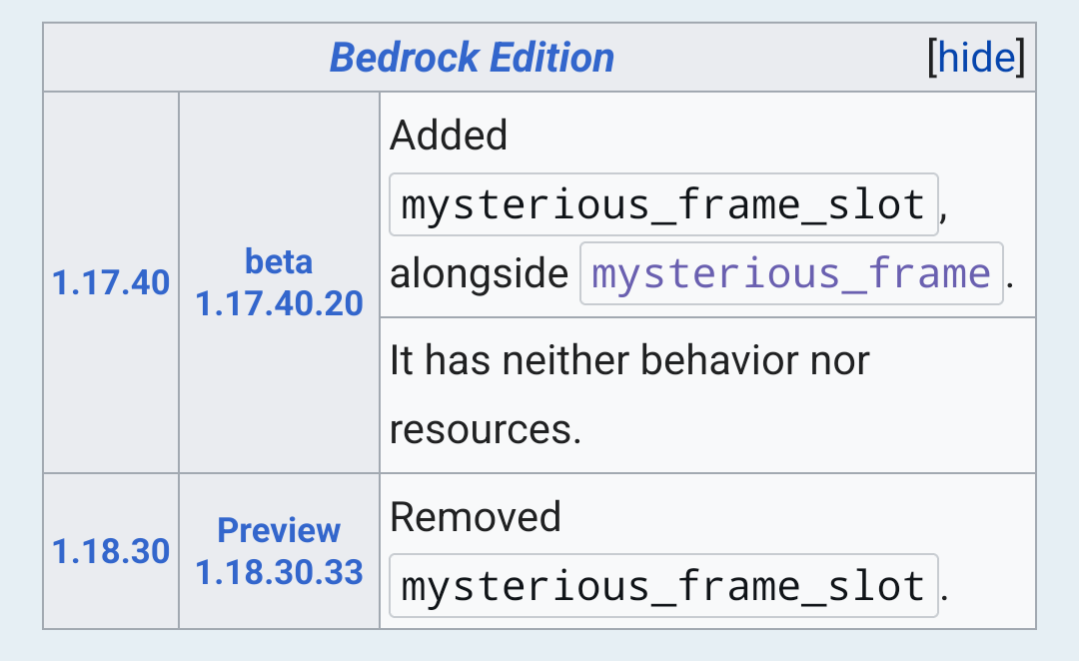
Task: Collapse the table using the hide toggle
Action: [976, 57]
